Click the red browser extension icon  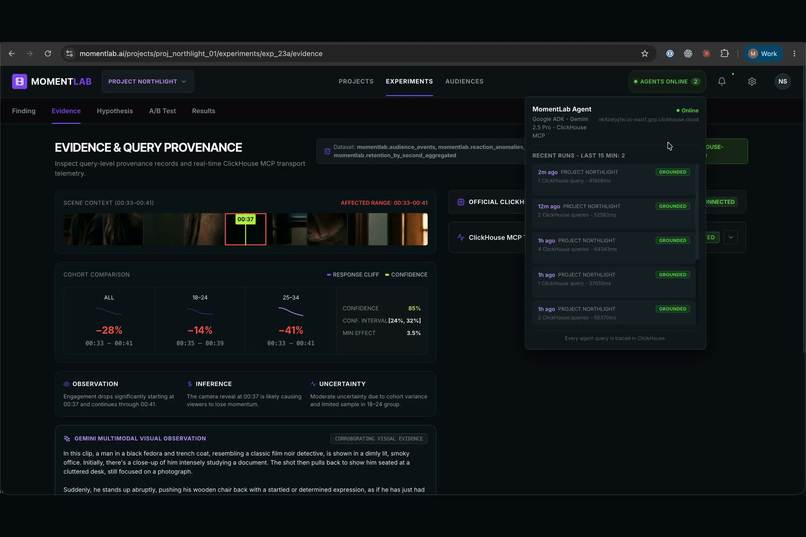(706, 53)
